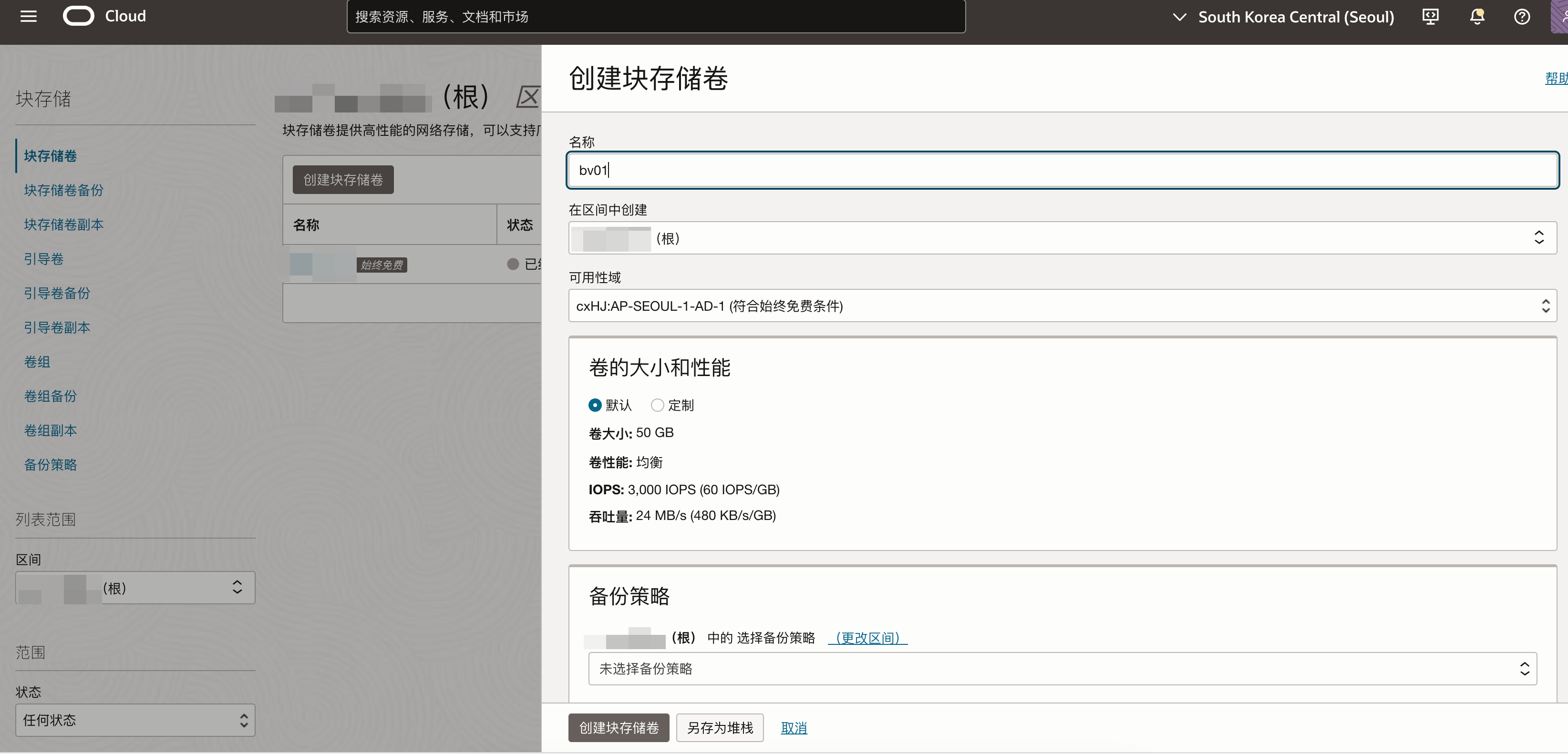The image size is (1568, 754).
Task: Click the 创建块存储卷 submit button in panel
Action: [619, 728]
